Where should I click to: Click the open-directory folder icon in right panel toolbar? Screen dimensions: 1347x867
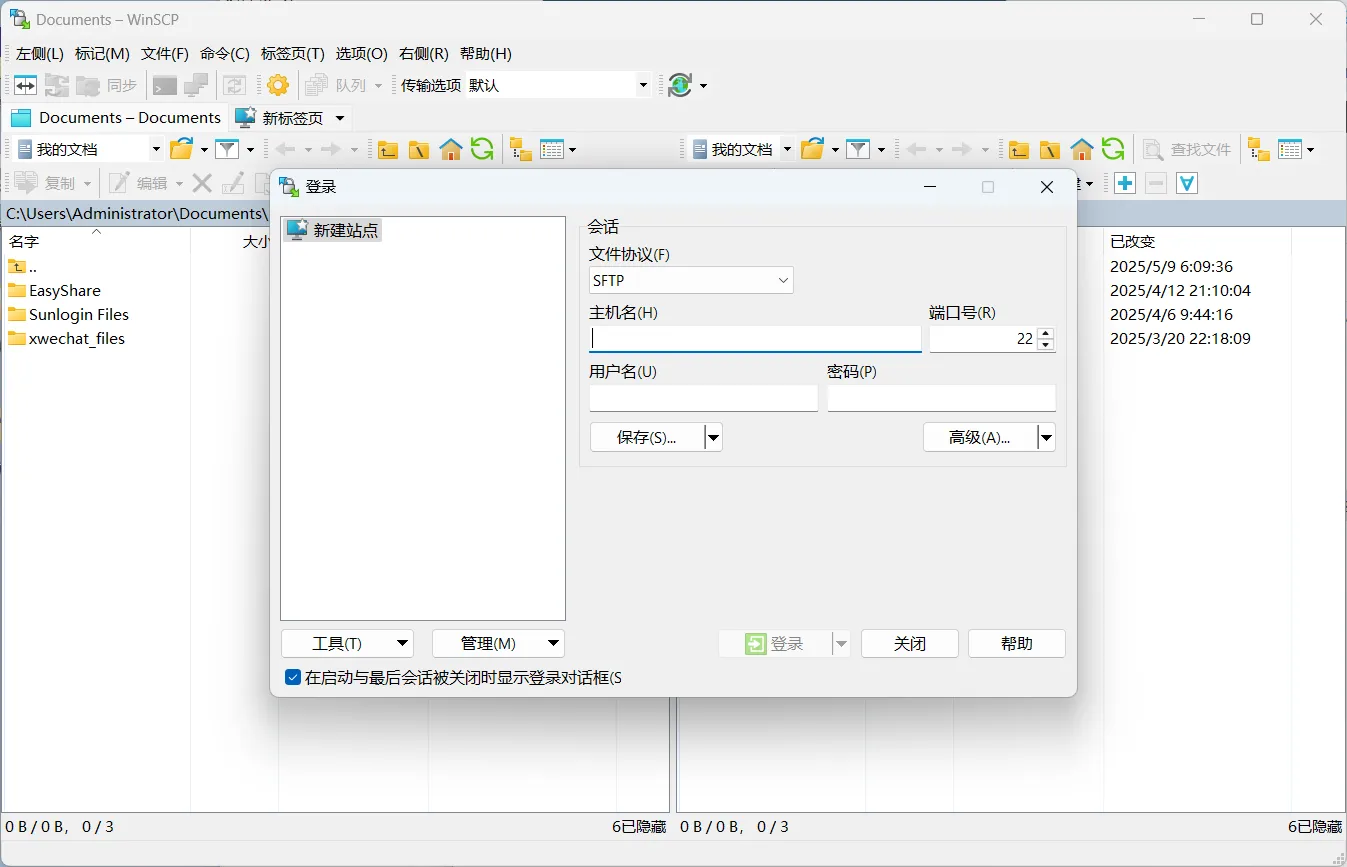[x=812, y=149]
